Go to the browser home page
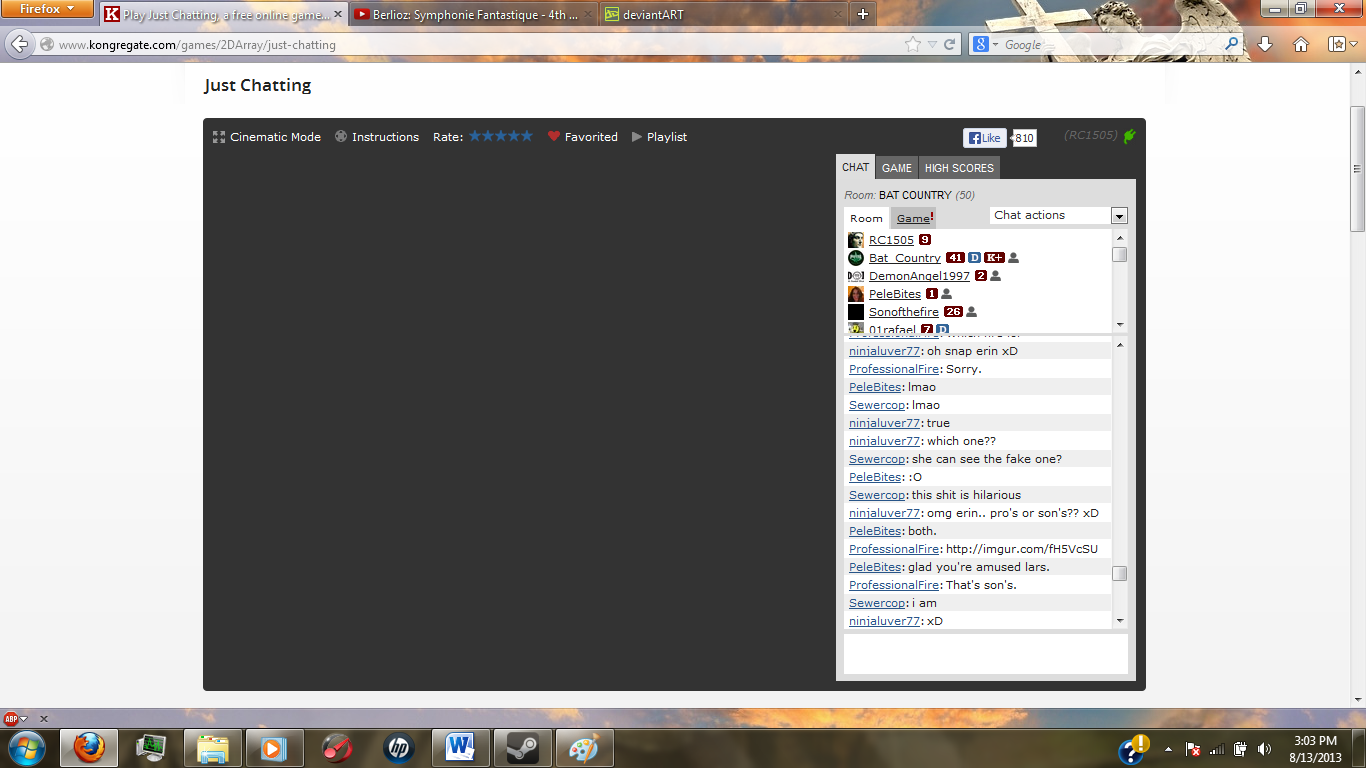 pyautogui.click(x=1301, y=44)
